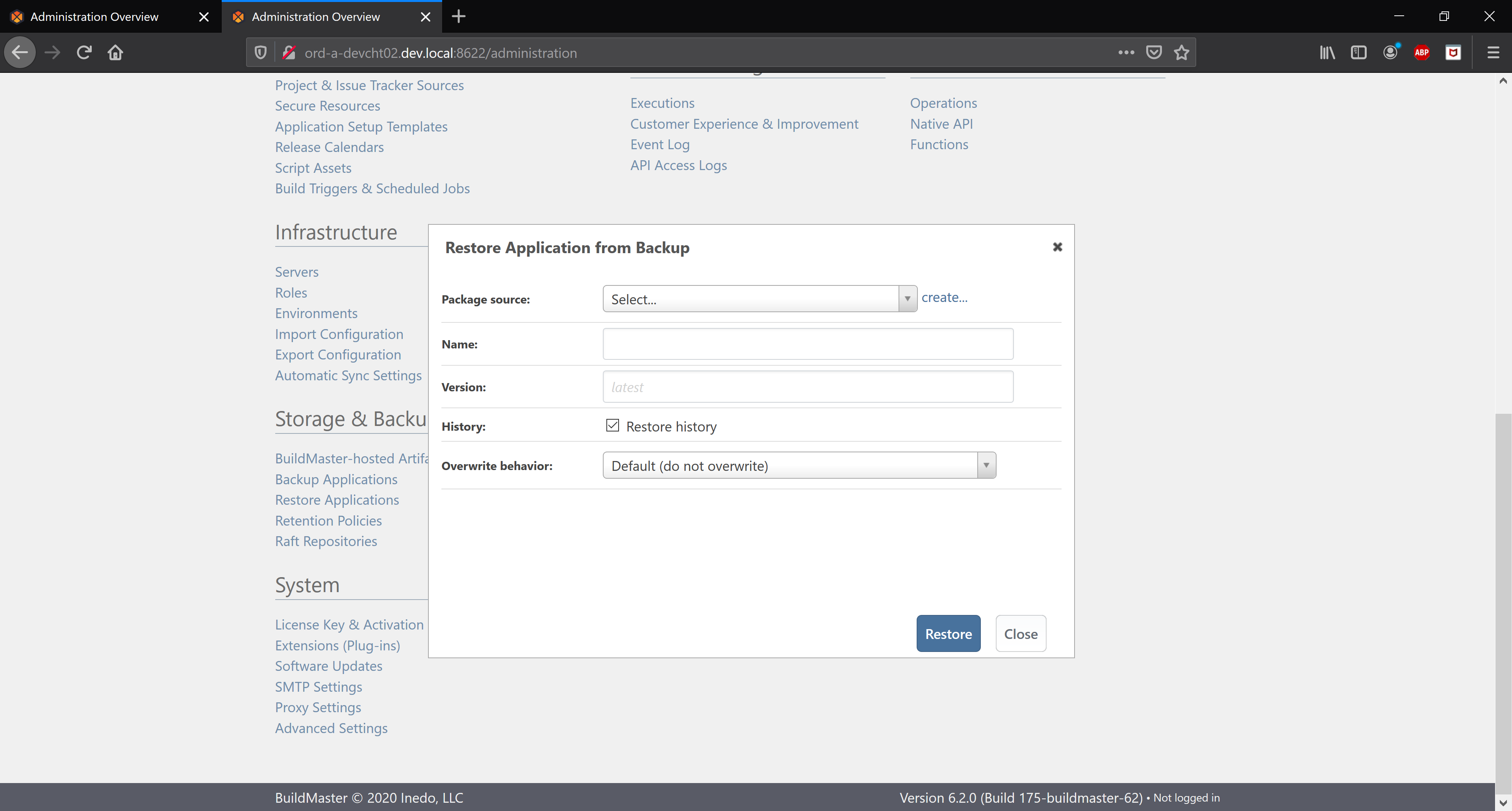Open Backup Applications link

pos(336,480)
